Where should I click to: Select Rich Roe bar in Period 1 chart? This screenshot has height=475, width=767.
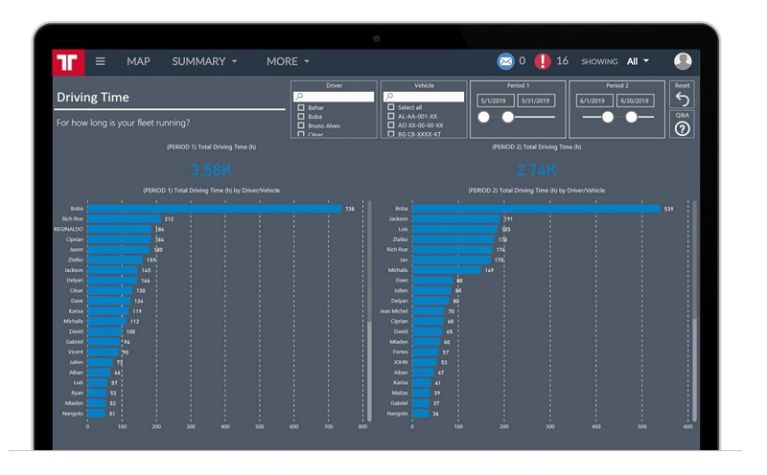124,219
